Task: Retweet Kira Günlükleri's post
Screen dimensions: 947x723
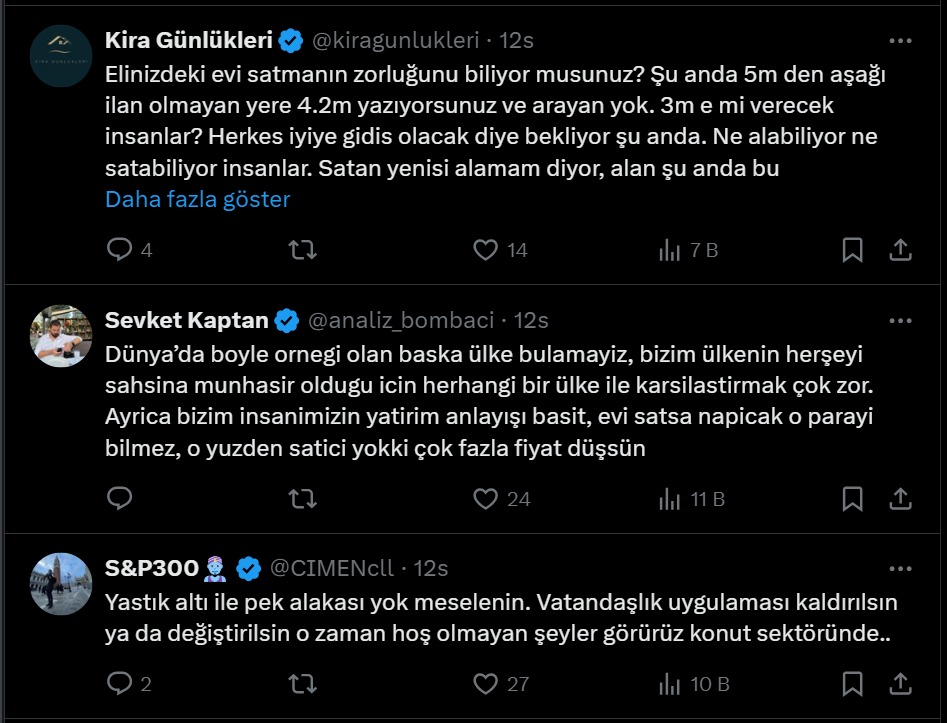Action: [302, 250]
